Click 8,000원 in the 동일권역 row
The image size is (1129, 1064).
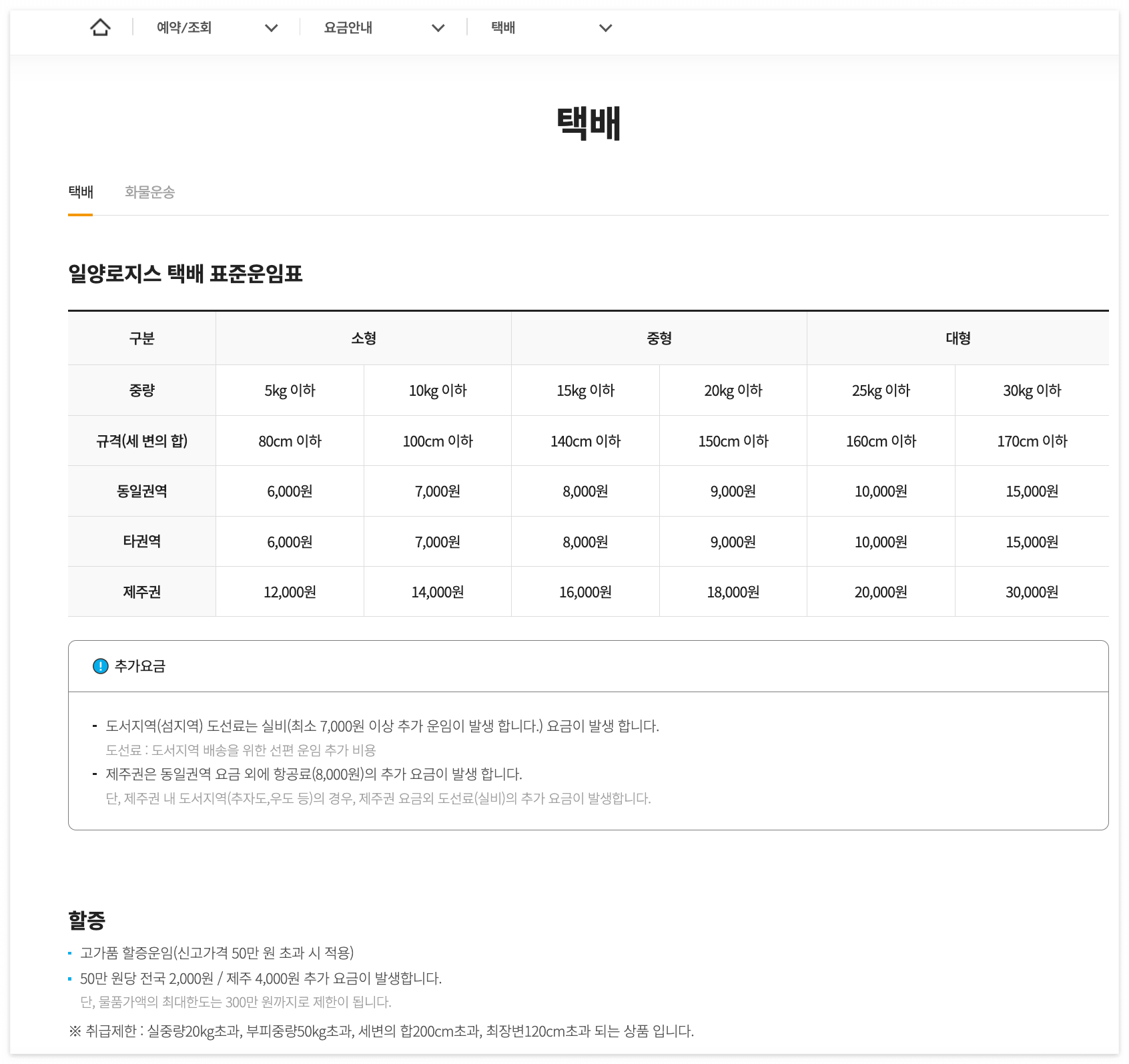(x=586, y=491)
